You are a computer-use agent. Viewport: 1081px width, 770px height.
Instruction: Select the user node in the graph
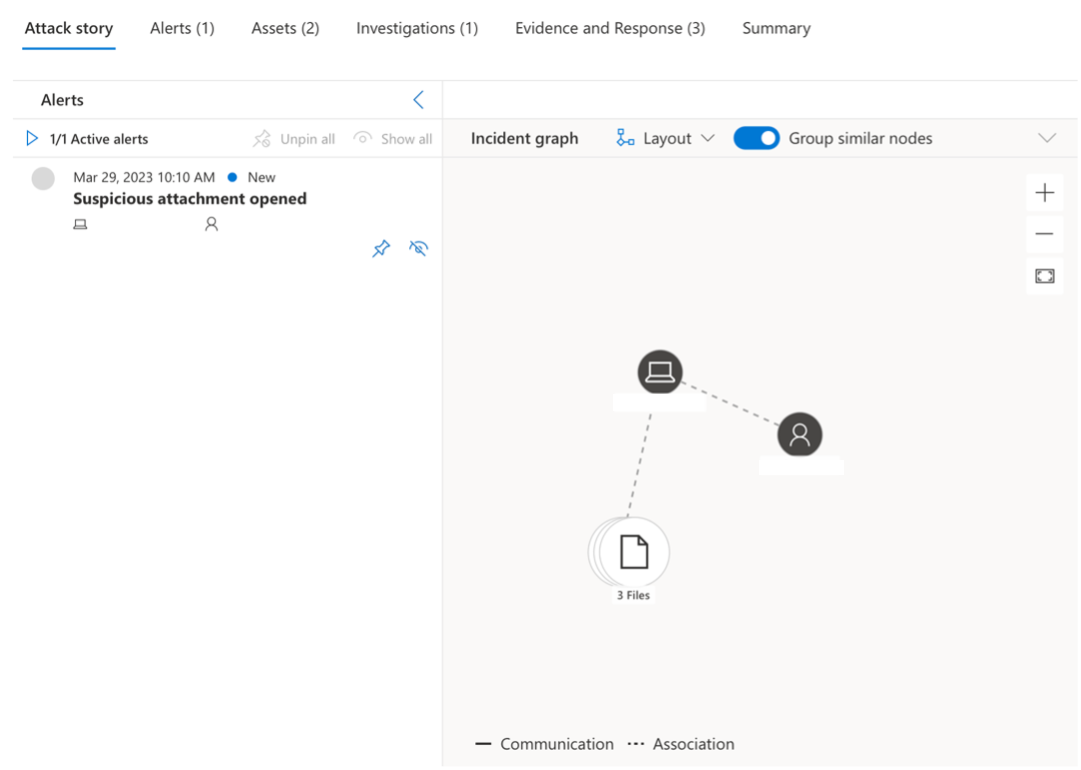click(800, 434)
